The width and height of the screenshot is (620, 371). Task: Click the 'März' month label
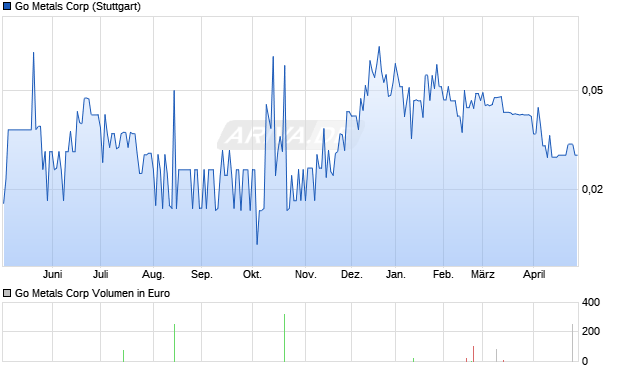pyautogui.click(x=482, y=274)
